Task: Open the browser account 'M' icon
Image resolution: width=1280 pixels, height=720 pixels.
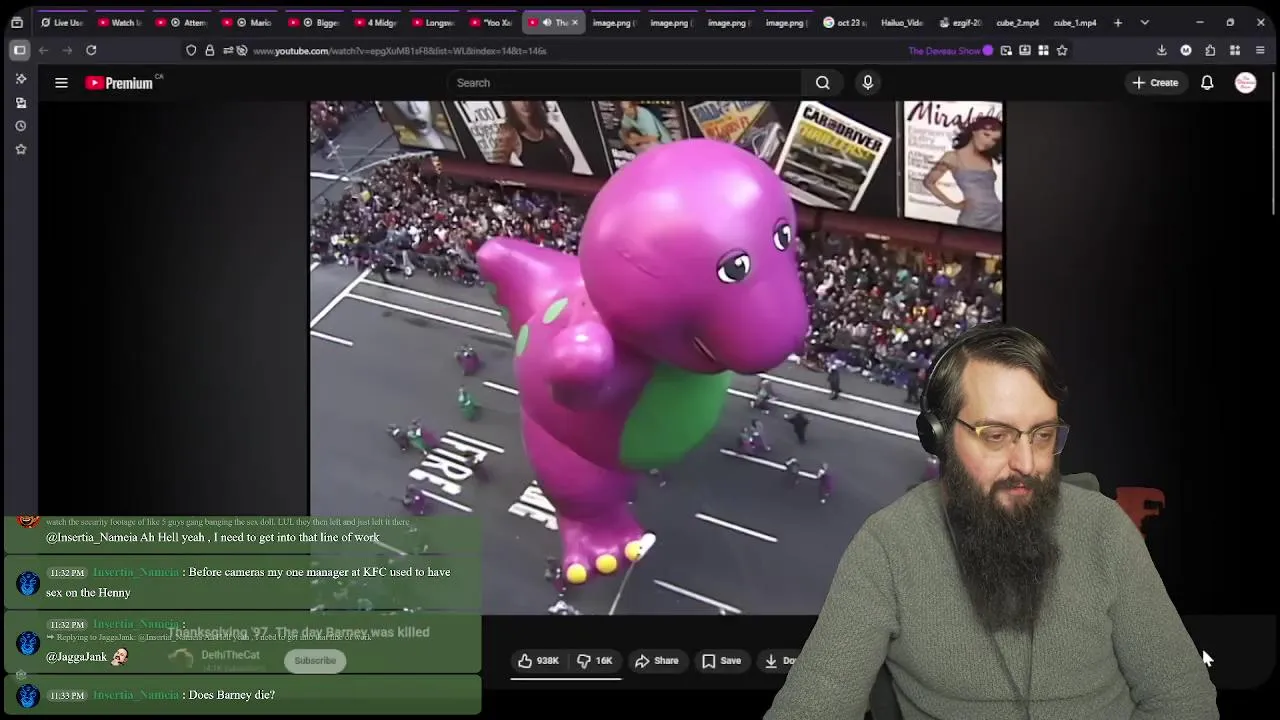Action: (x=1186, y=50)
